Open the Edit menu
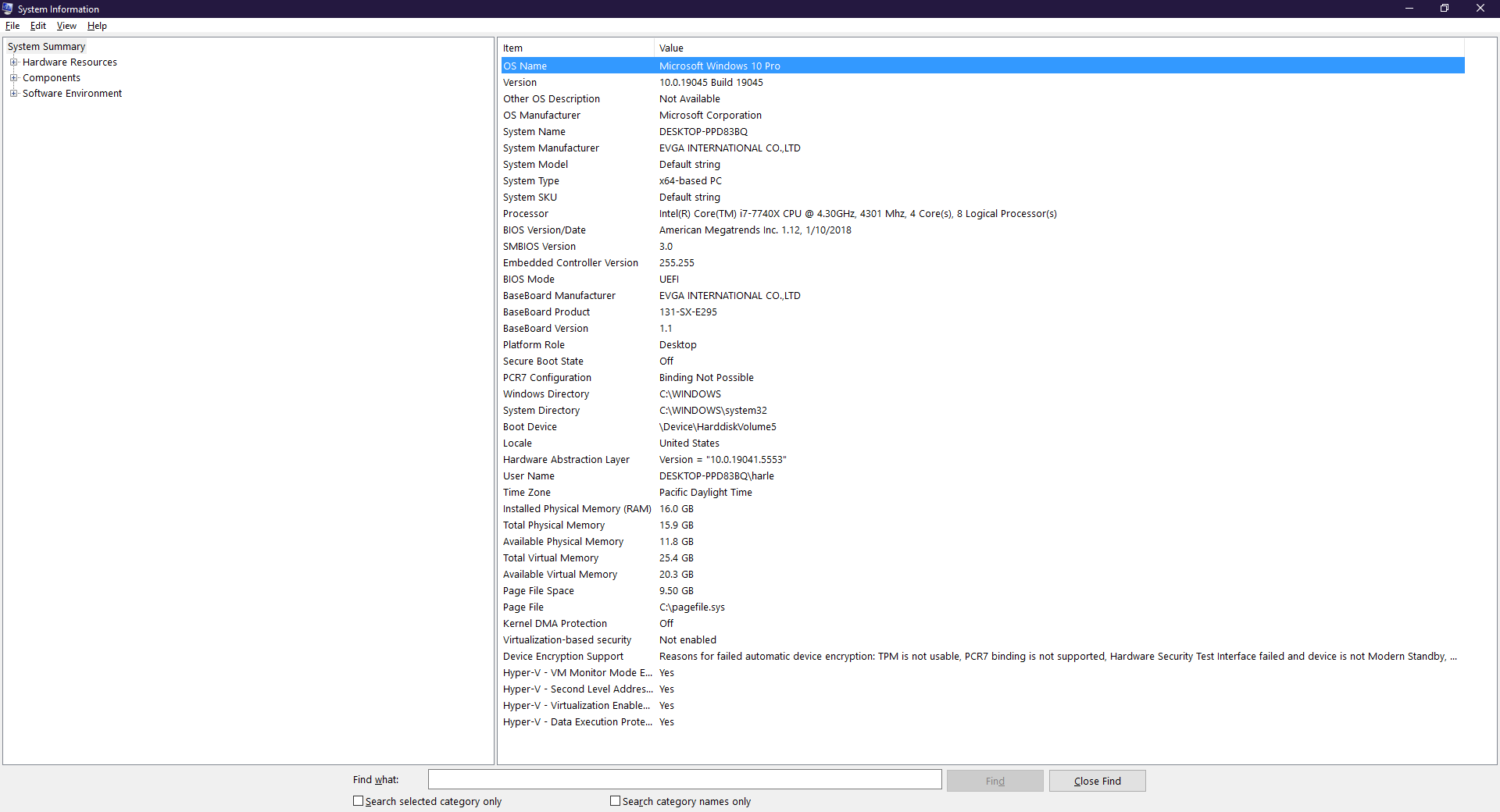1500x812 pixels. tap(38, 26)
